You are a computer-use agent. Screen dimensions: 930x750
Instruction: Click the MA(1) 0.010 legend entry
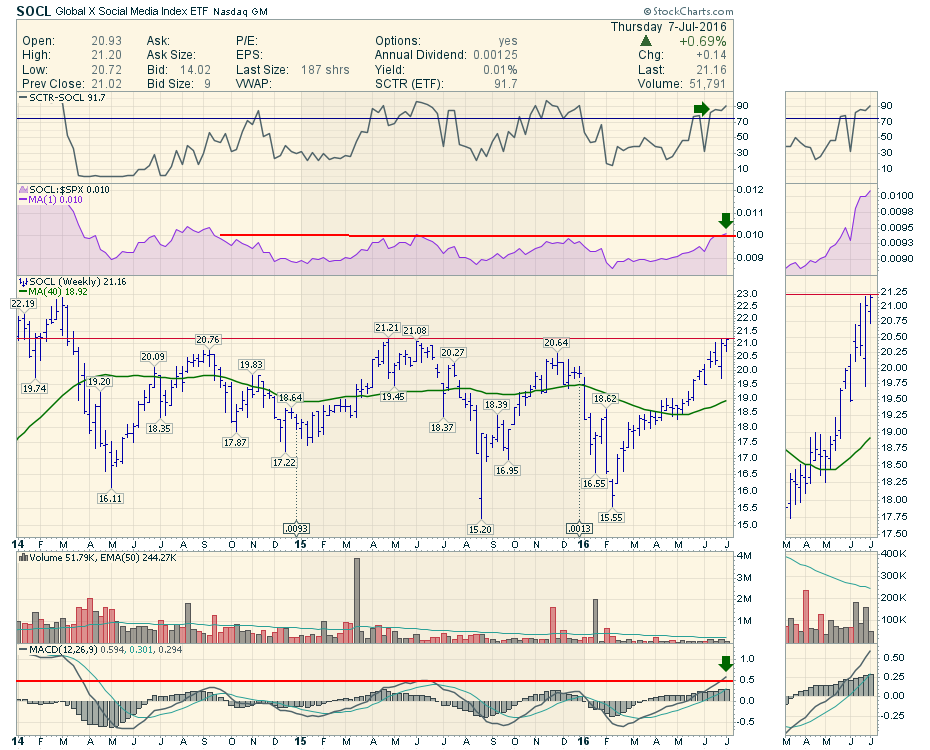(51, 200)
